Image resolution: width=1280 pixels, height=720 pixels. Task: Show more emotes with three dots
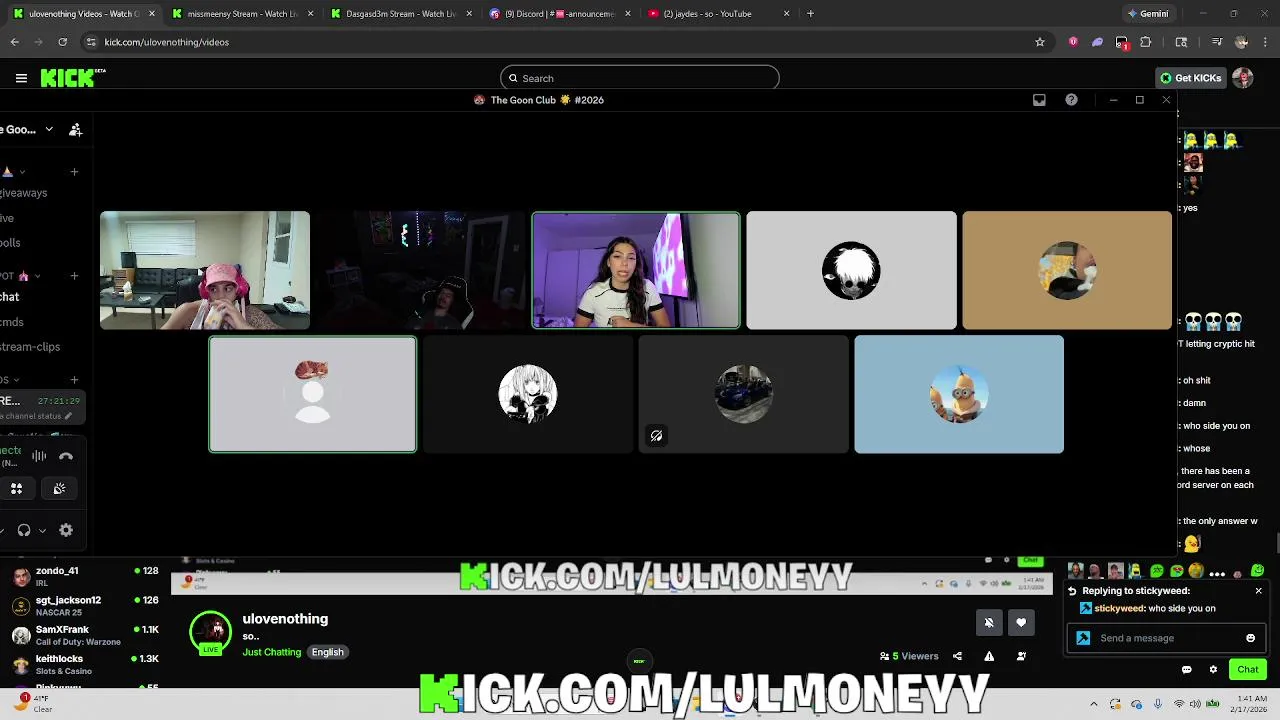coord(1217,573)
